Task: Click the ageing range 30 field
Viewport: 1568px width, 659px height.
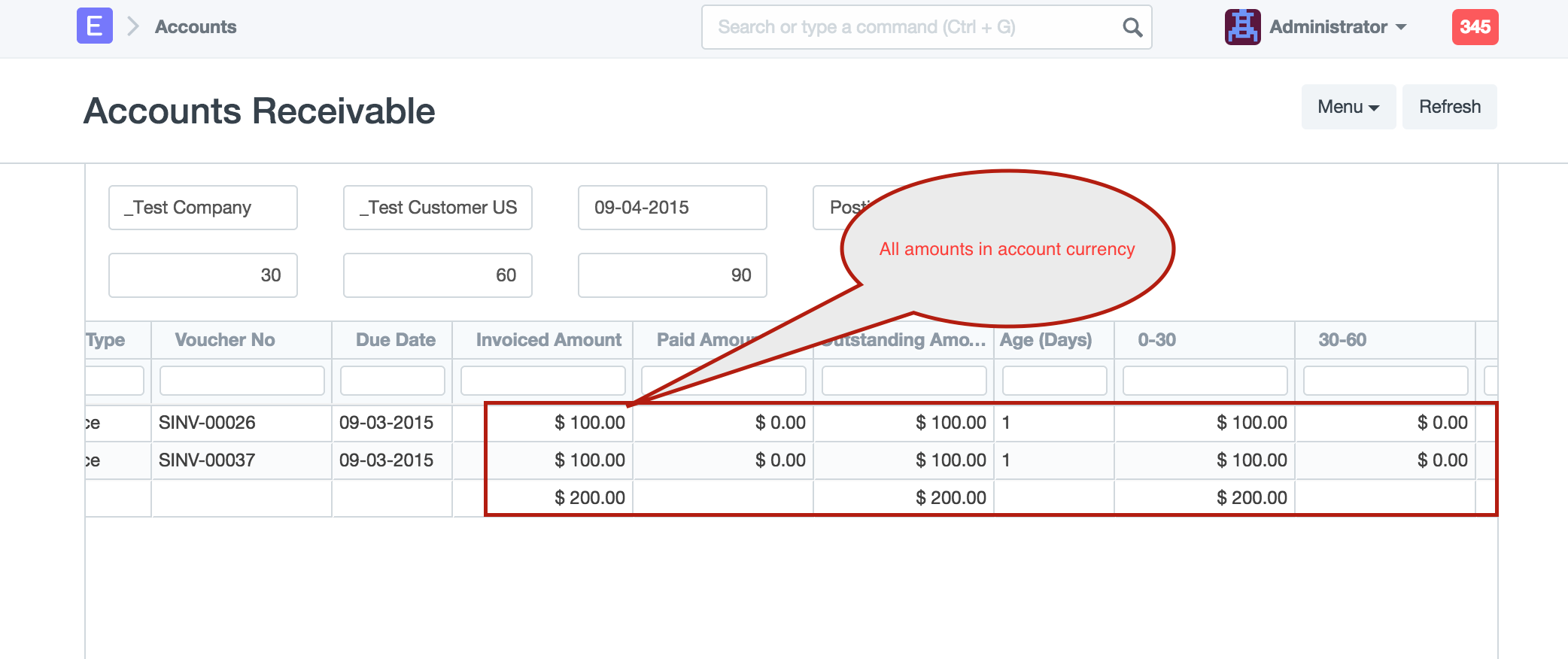Action: click(203, 275)
